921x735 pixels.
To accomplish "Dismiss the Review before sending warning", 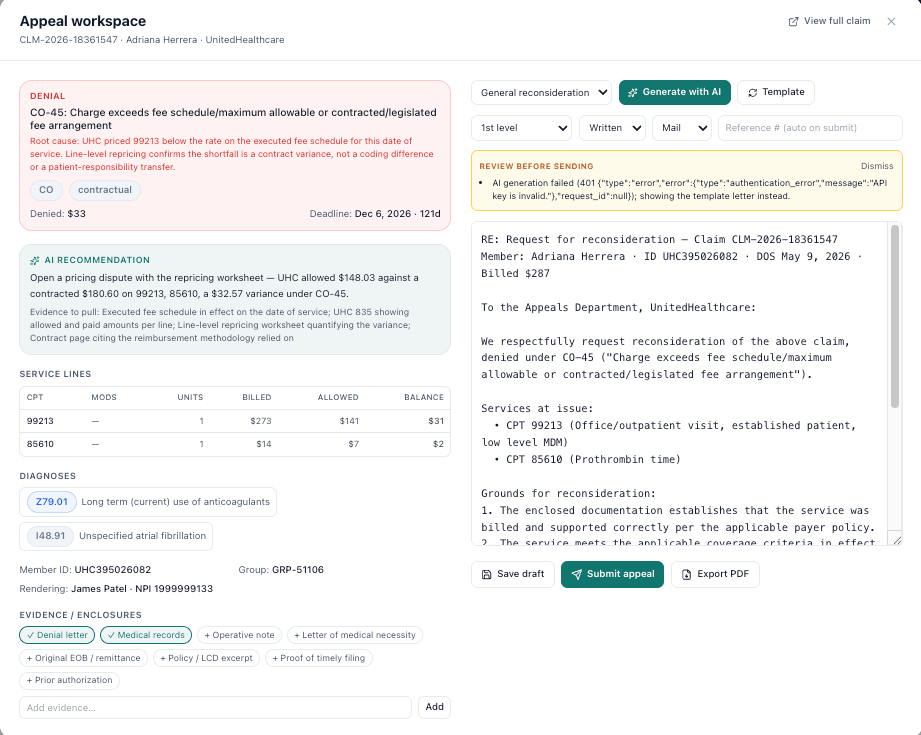I will [x=877, y=166].
